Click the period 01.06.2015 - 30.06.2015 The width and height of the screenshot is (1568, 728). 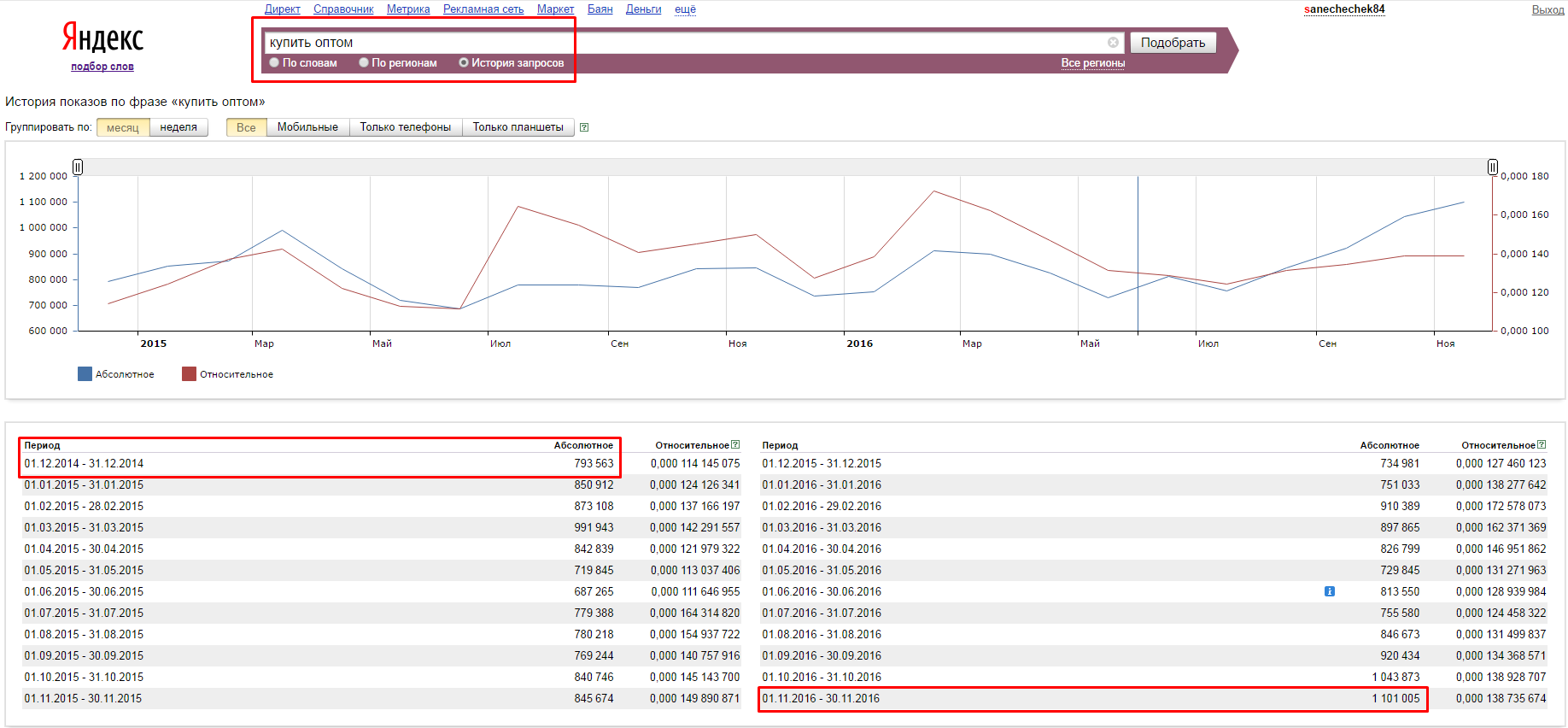point(84,591)
